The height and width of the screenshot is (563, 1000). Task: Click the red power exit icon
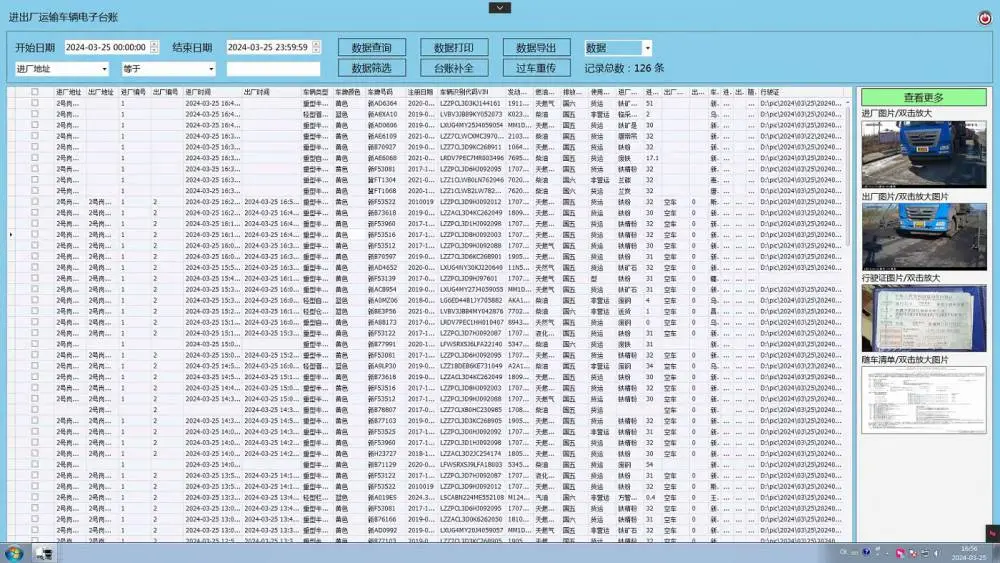[x=985, y=18]
